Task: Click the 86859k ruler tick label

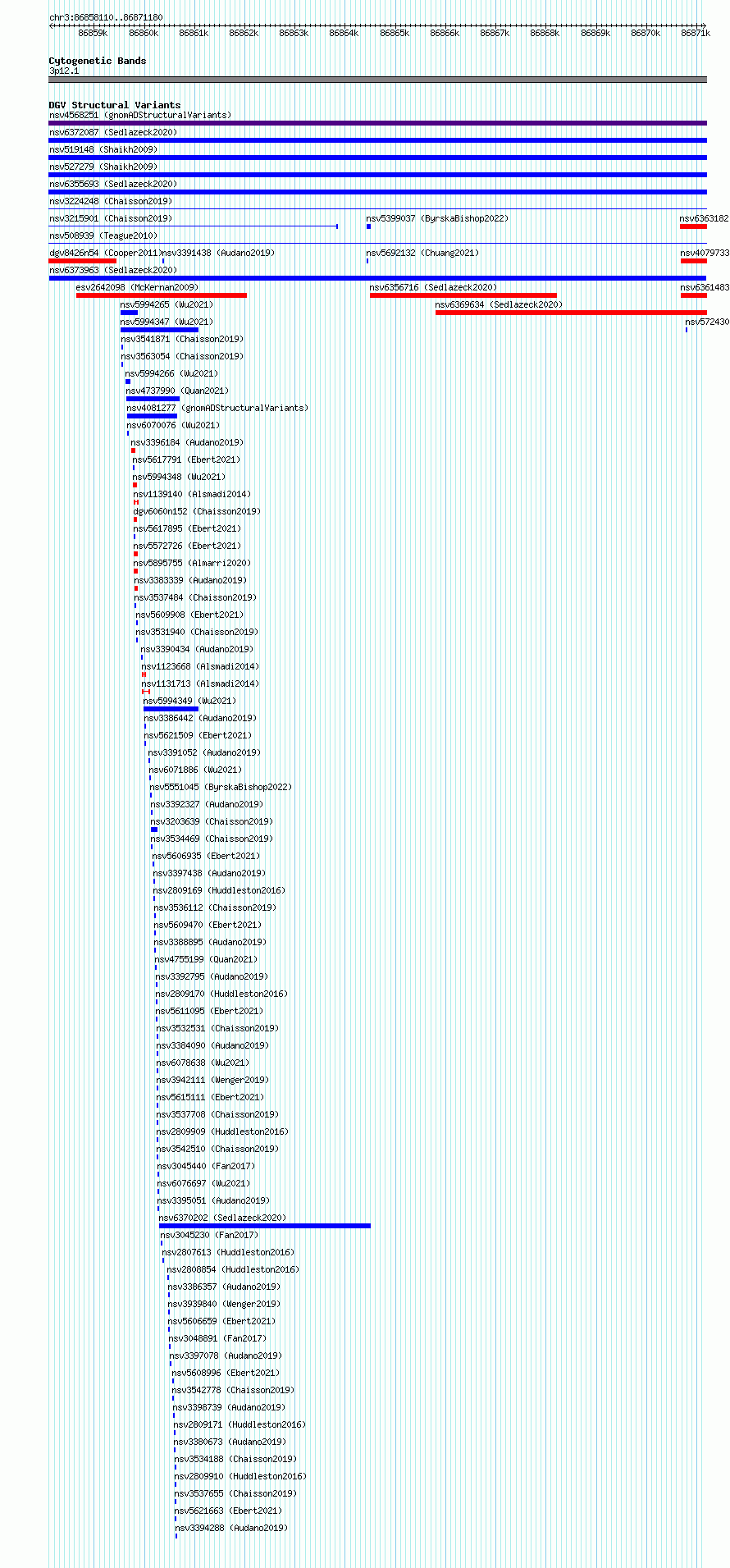Action: pyautogui.click(x=93, y=33)
